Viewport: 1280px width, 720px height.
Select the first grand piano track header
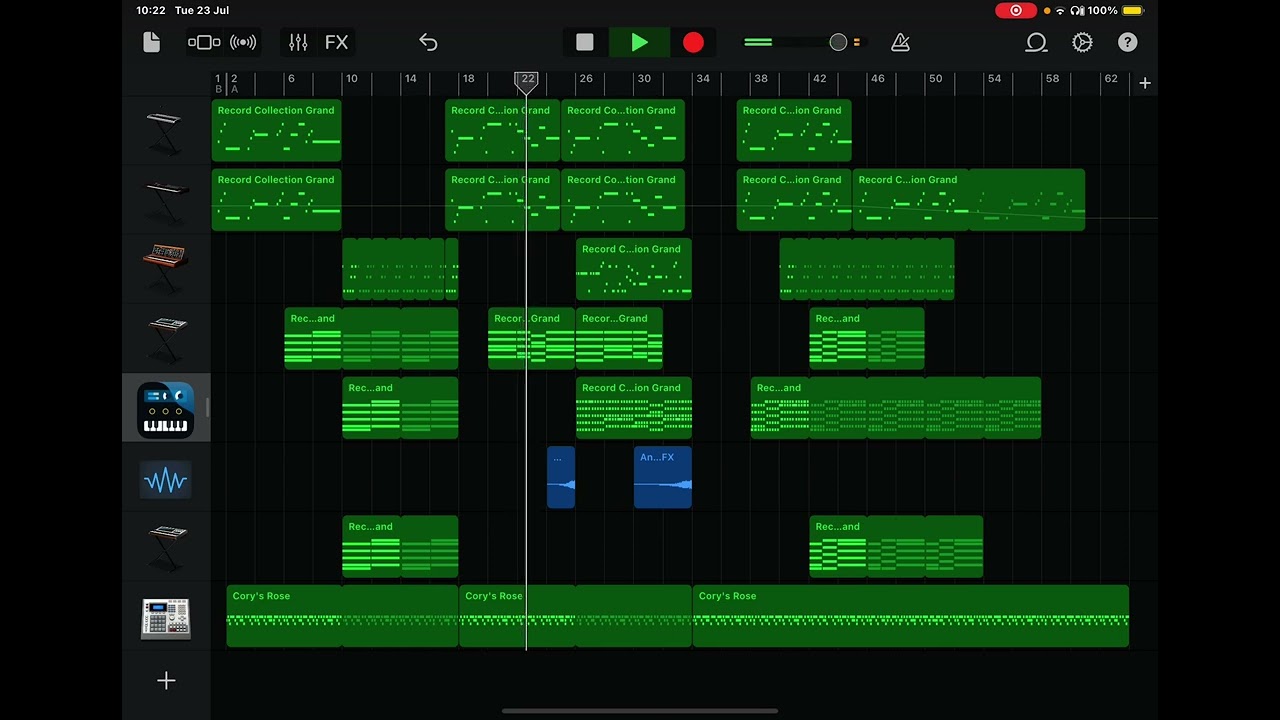166,130
